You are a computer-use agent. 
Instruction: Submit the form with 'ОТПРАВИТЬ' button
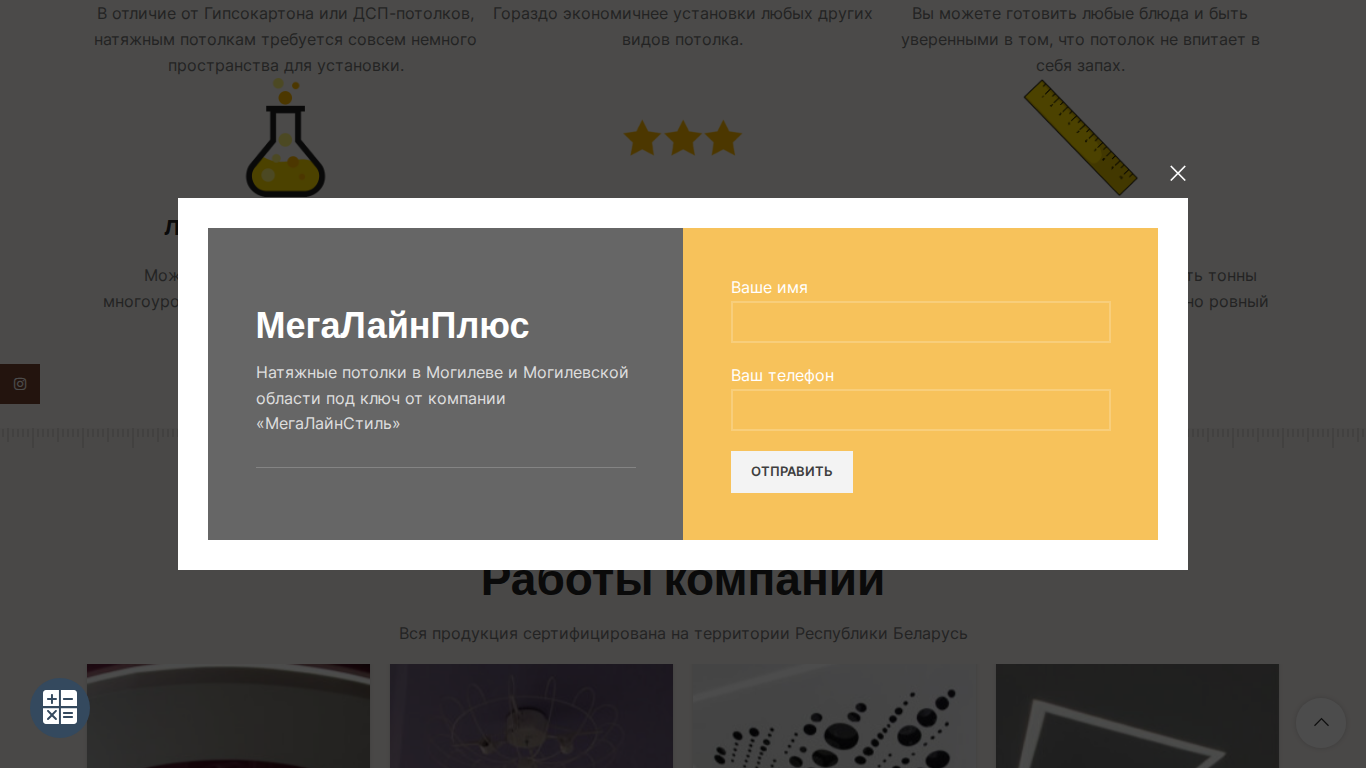792,472
